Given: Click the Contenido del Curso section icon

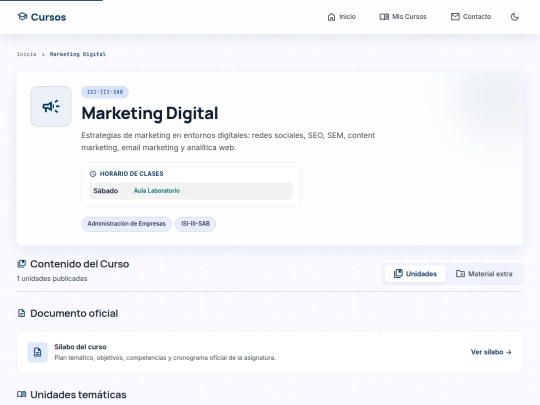Looking at the screenshot, I should point(21,264).
